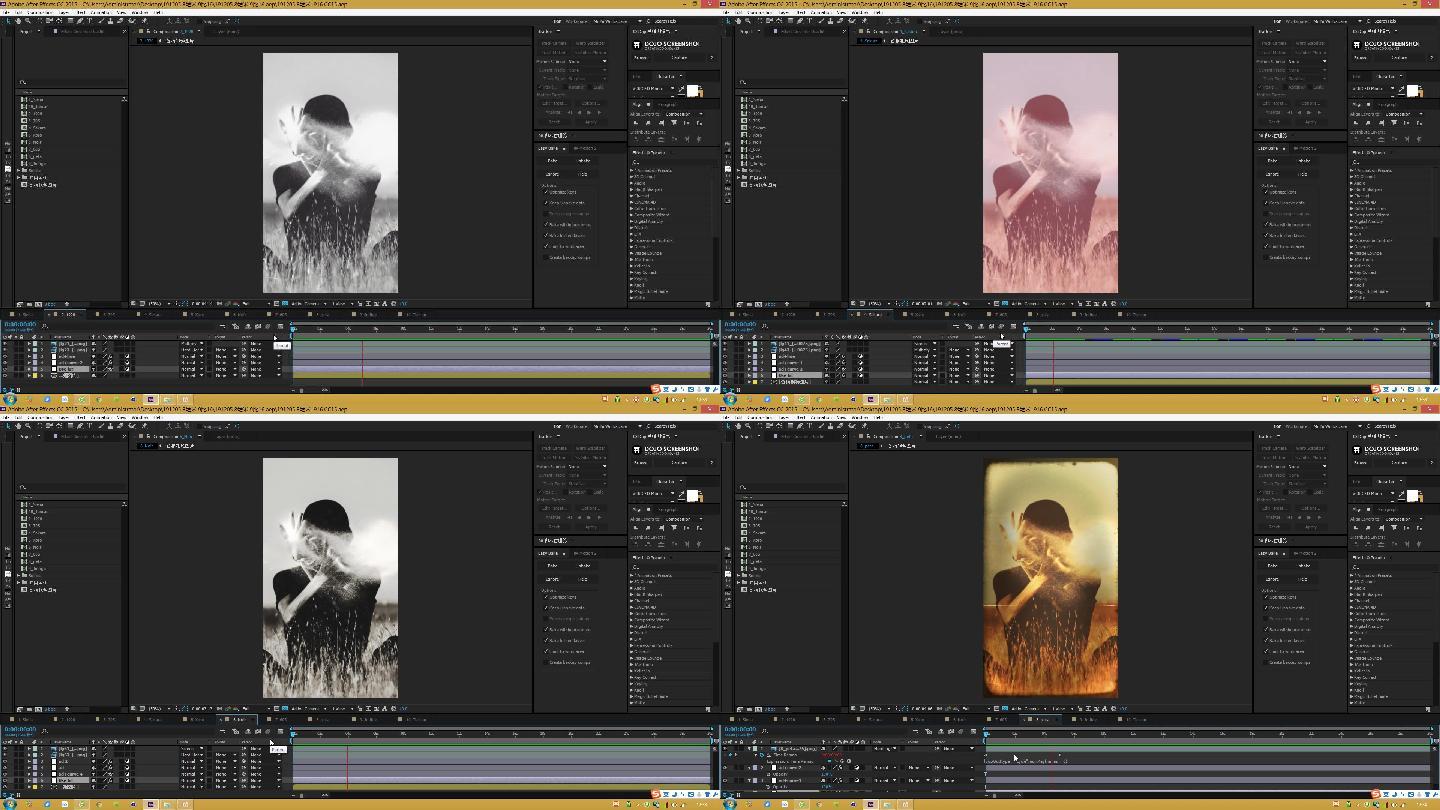Select the Rectangle shape tool in bottom-left window
Screen dimensions: 1440x810
pyautogui.click(x=71, y=426)
